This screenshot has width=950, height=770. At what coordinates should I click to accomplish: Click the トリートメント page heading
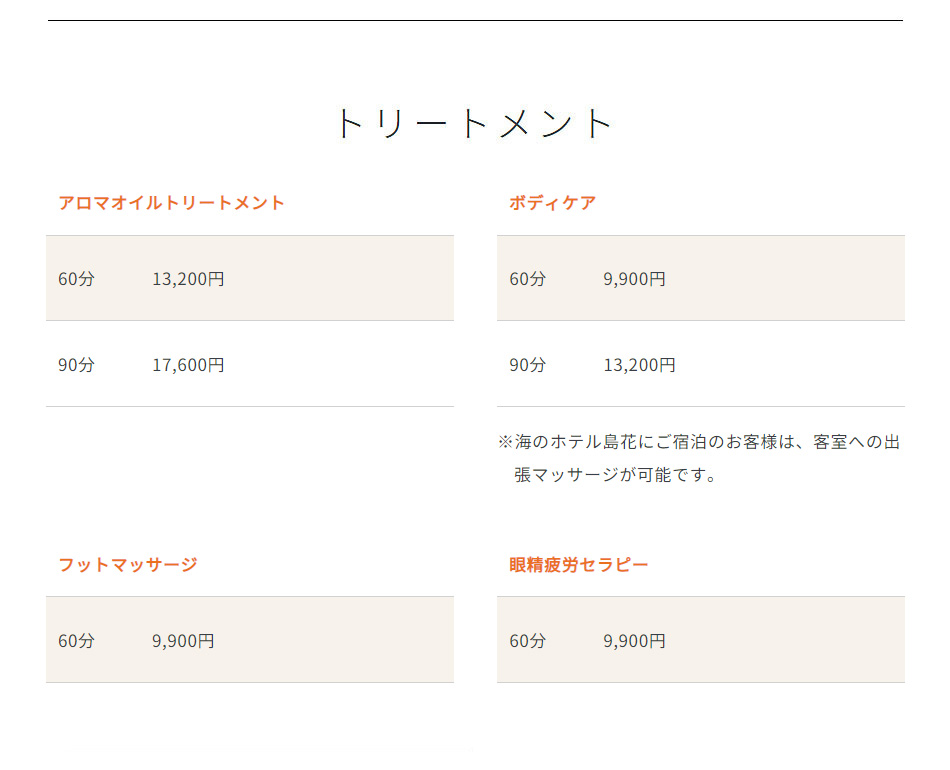pyautogui.click(x=474, y=124)
